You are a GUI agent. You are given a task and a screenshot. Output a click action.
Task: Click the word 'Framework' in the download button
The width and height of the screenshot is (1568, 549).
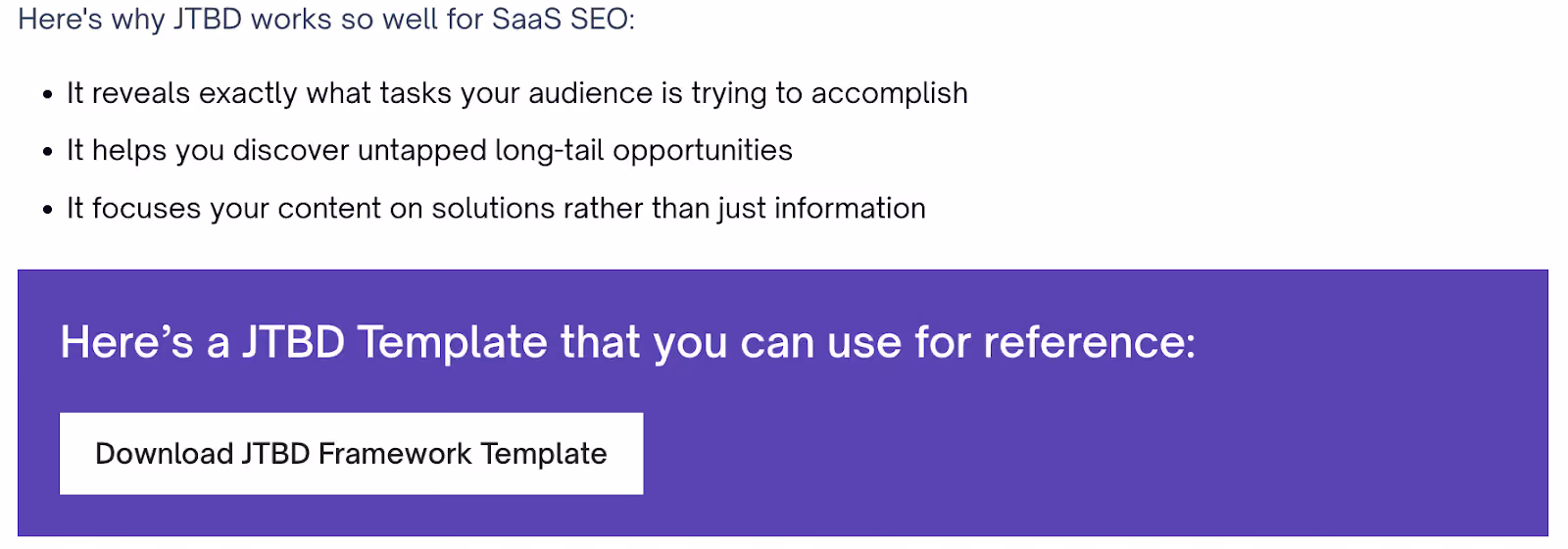[395, 454]
